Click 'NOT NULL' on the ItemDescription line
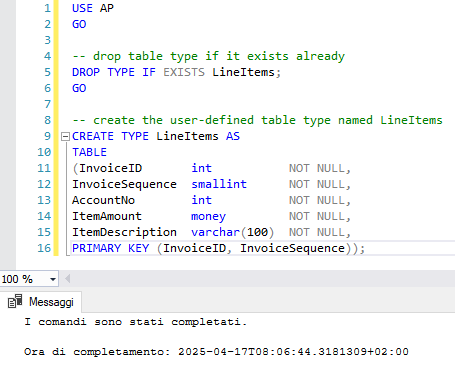455x369 pixels. (x=317, y=232)
